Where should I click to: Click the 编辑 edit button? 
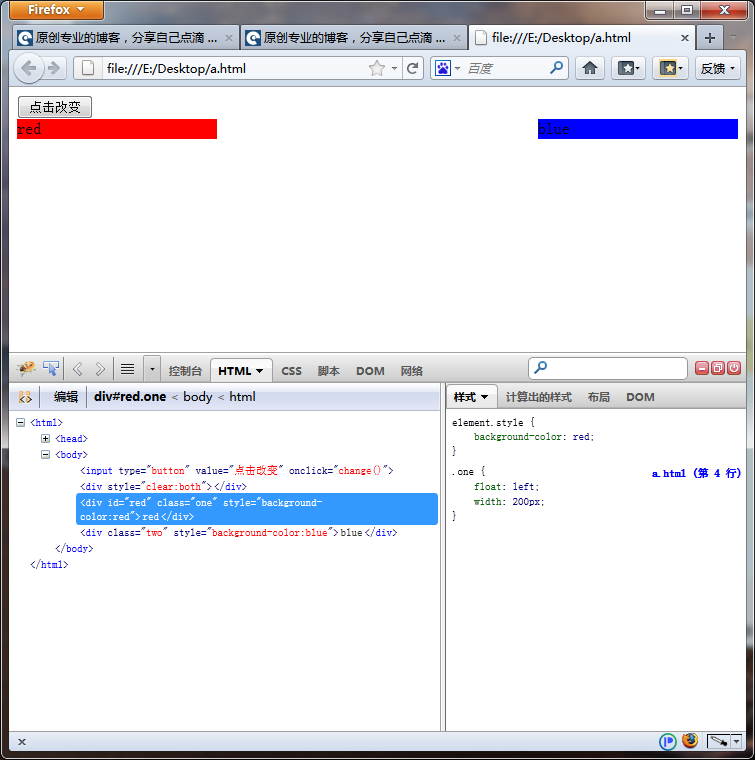click(65, 397)
